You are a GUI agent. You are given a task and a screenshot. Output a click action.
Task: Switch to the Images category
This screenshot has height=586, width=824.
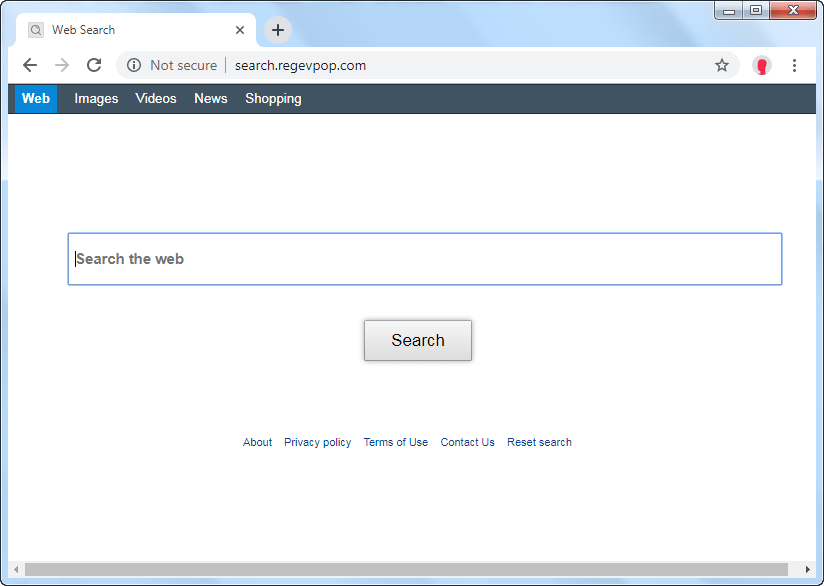(96, 99)
